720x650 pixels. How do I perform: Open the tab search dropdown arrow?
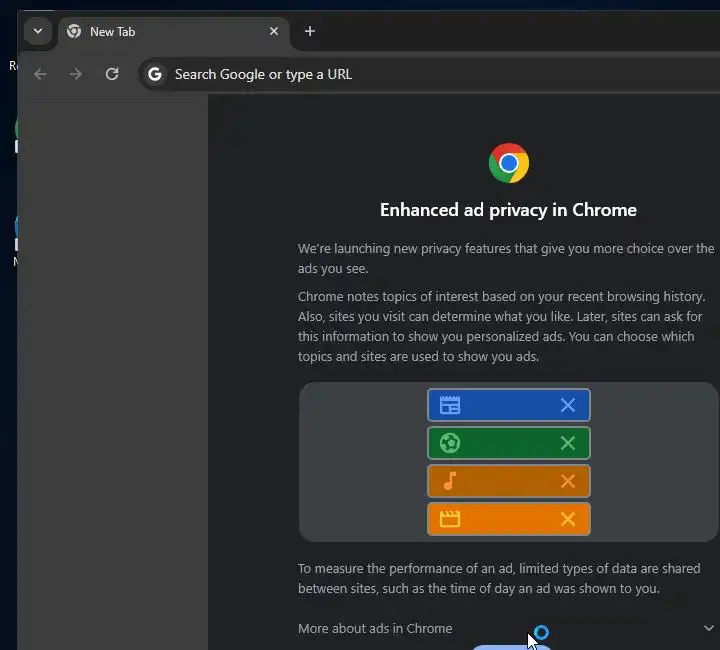38,31
